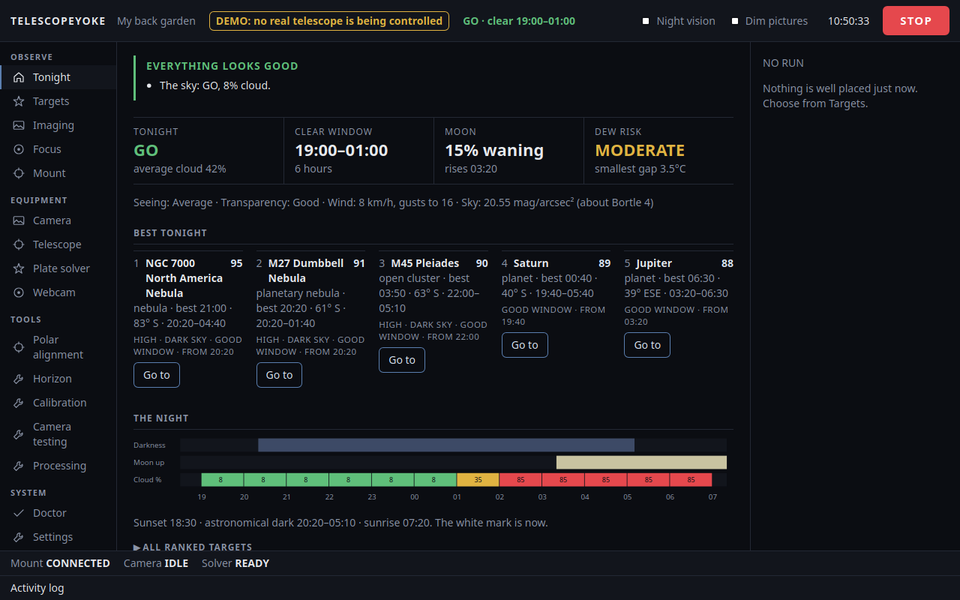This screenshot has width=960, height=600.
Task: Click the Camera IDLE status
Action: pos(156,563)
